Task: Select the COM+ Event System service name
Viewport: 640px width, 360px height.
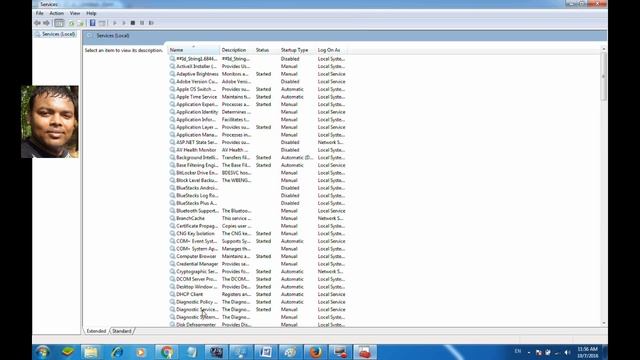Action: pos(197,241)
